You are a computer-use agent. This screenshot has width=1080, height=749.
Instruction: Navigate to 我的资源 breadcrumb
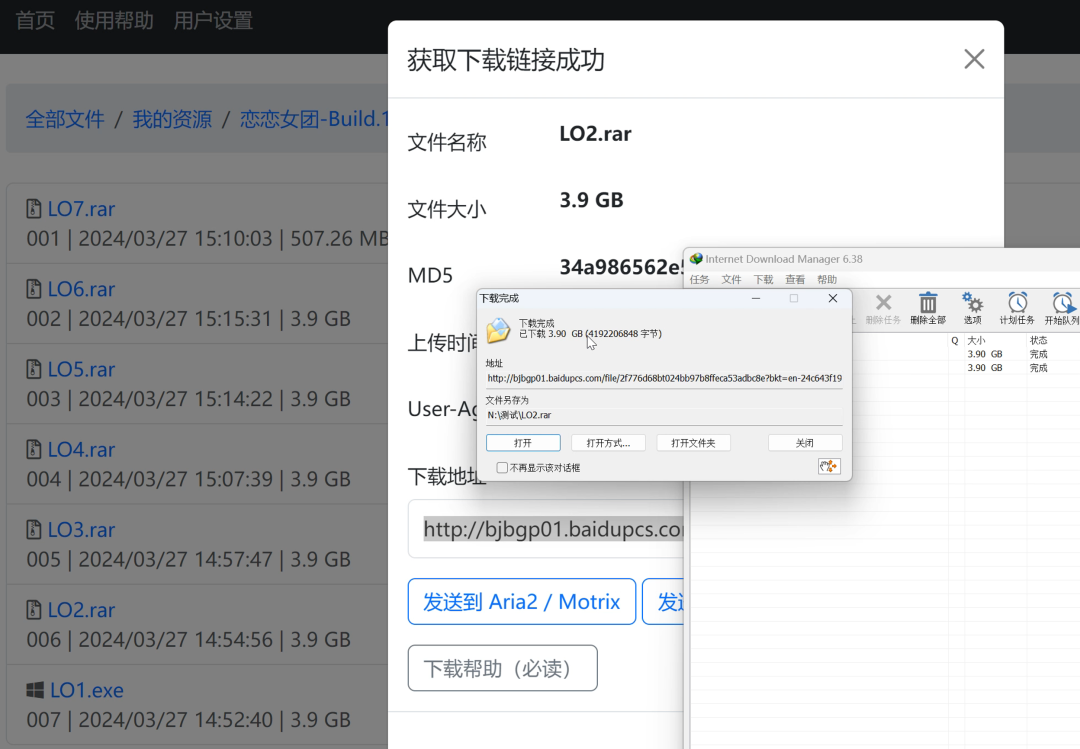click(x=172, y=119)
